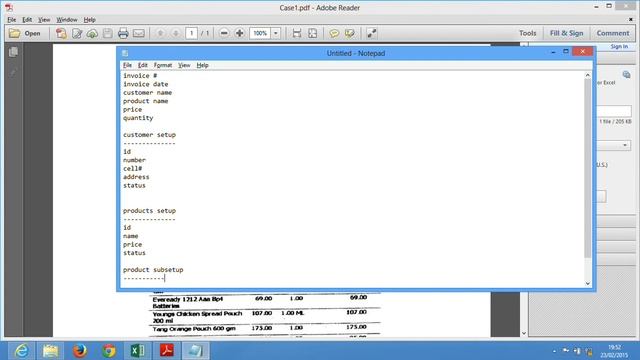Switch to Adobe Reader from the taskbar
This screenshot has height=360, width=640.
pyautogui.click(x=167, y=351)
